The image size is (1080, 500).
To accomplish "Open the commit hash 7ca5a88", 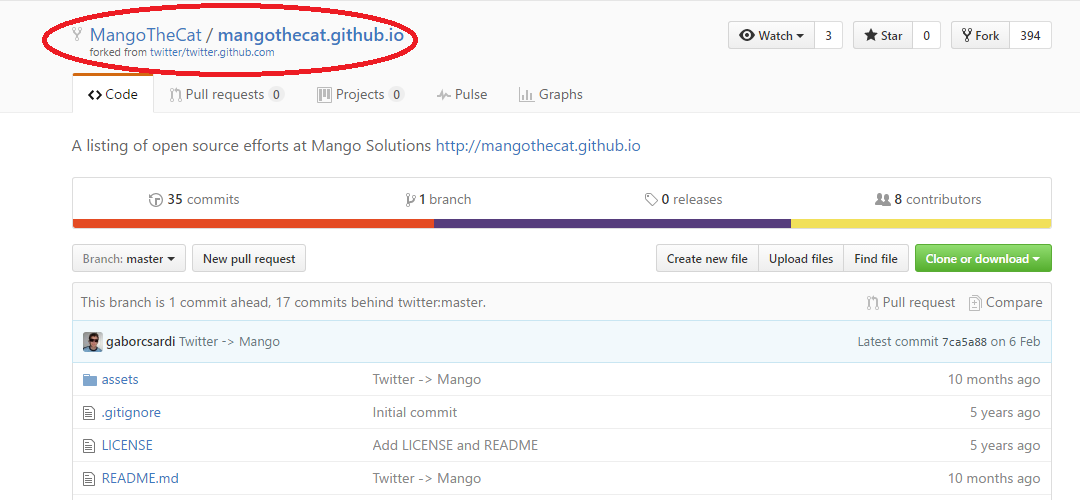I will (x=964, y=342).
